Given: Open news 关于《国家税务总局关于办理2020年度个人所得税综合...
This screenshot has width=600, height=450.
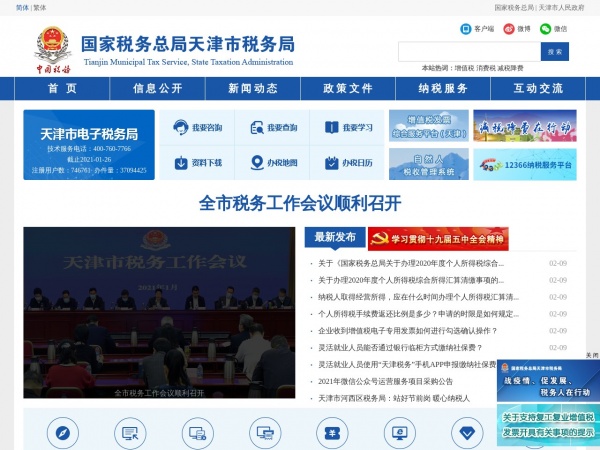Looking at the screenshot, I should click(411, 263).
